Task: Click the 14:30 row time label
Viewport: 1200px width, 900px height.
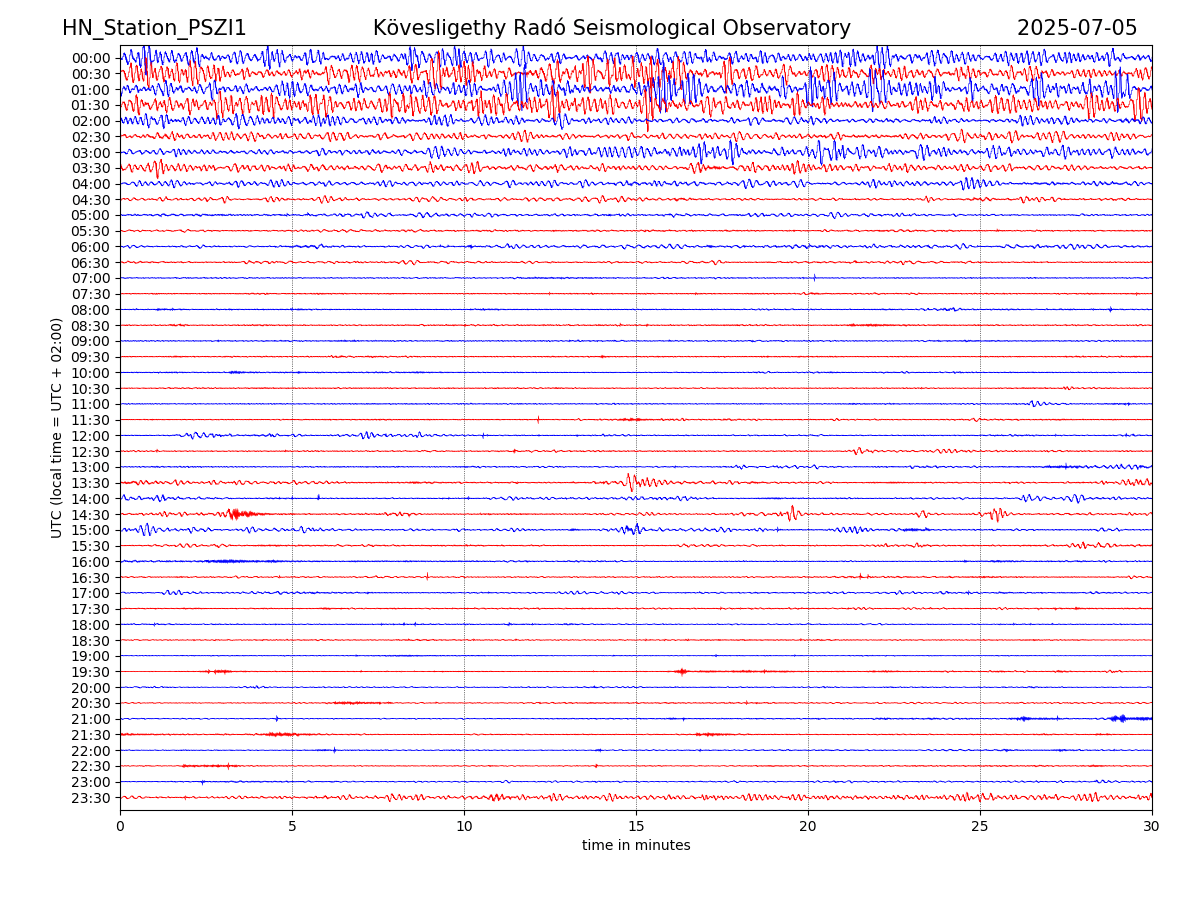Action: (90, 515)
